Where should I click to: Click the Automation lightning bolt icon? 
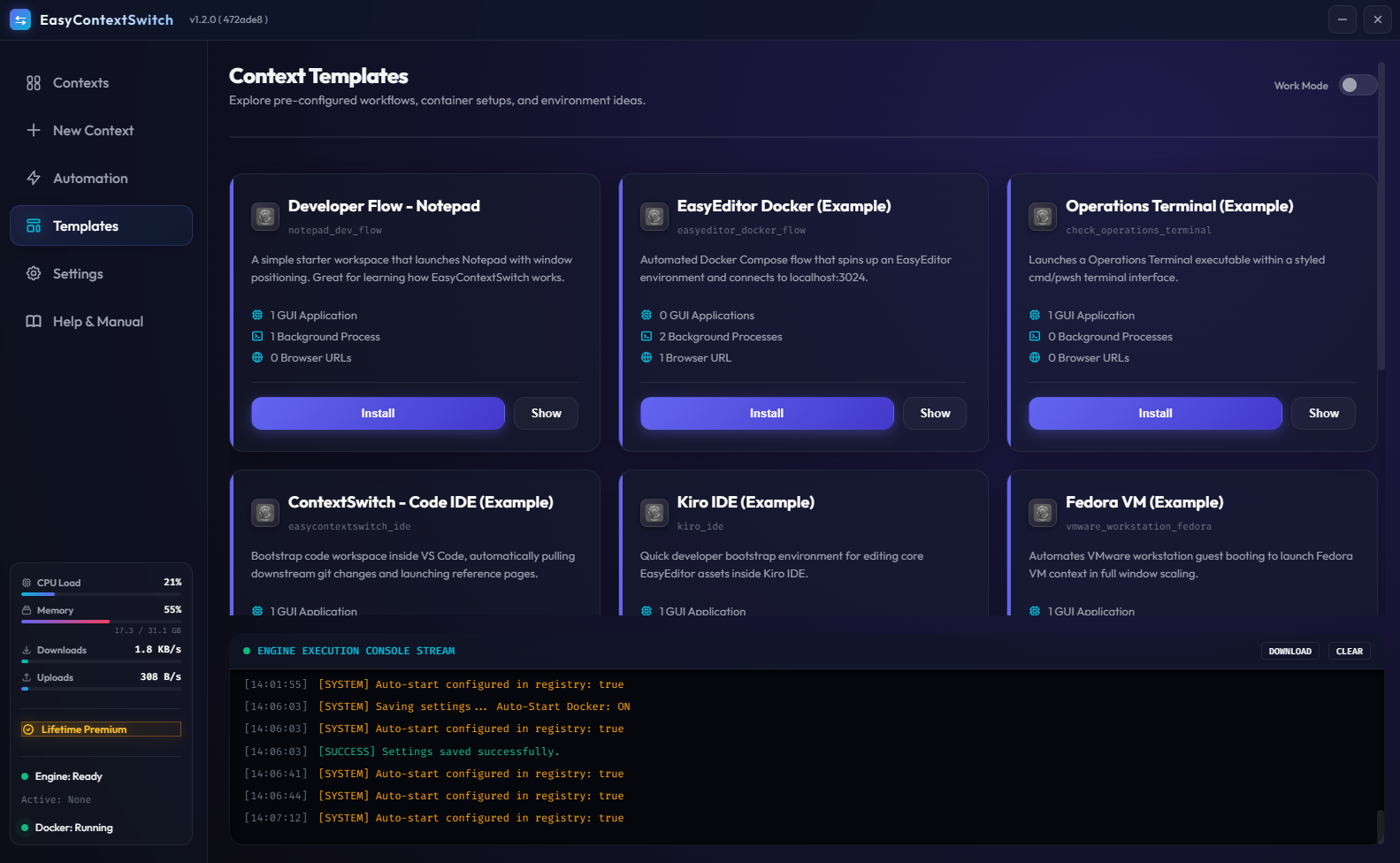pos(34,178)
